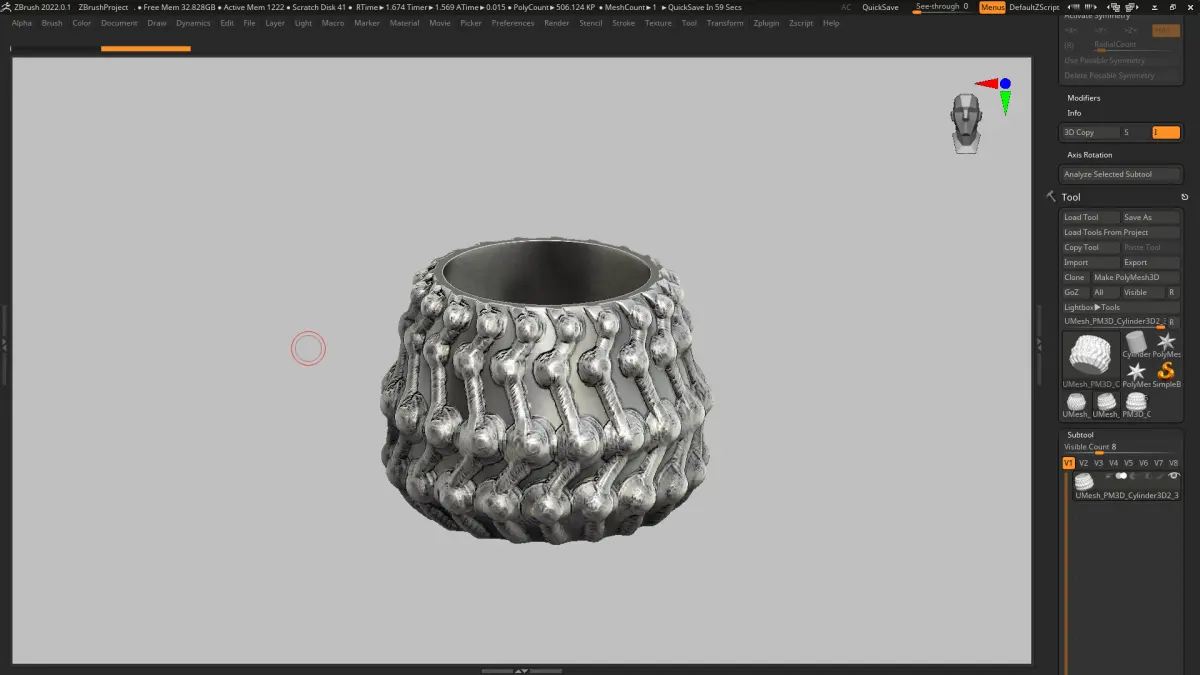The image size is (1200, 675).
Task: Open the Zplugin menu
Action: click(x=766, y=23)
